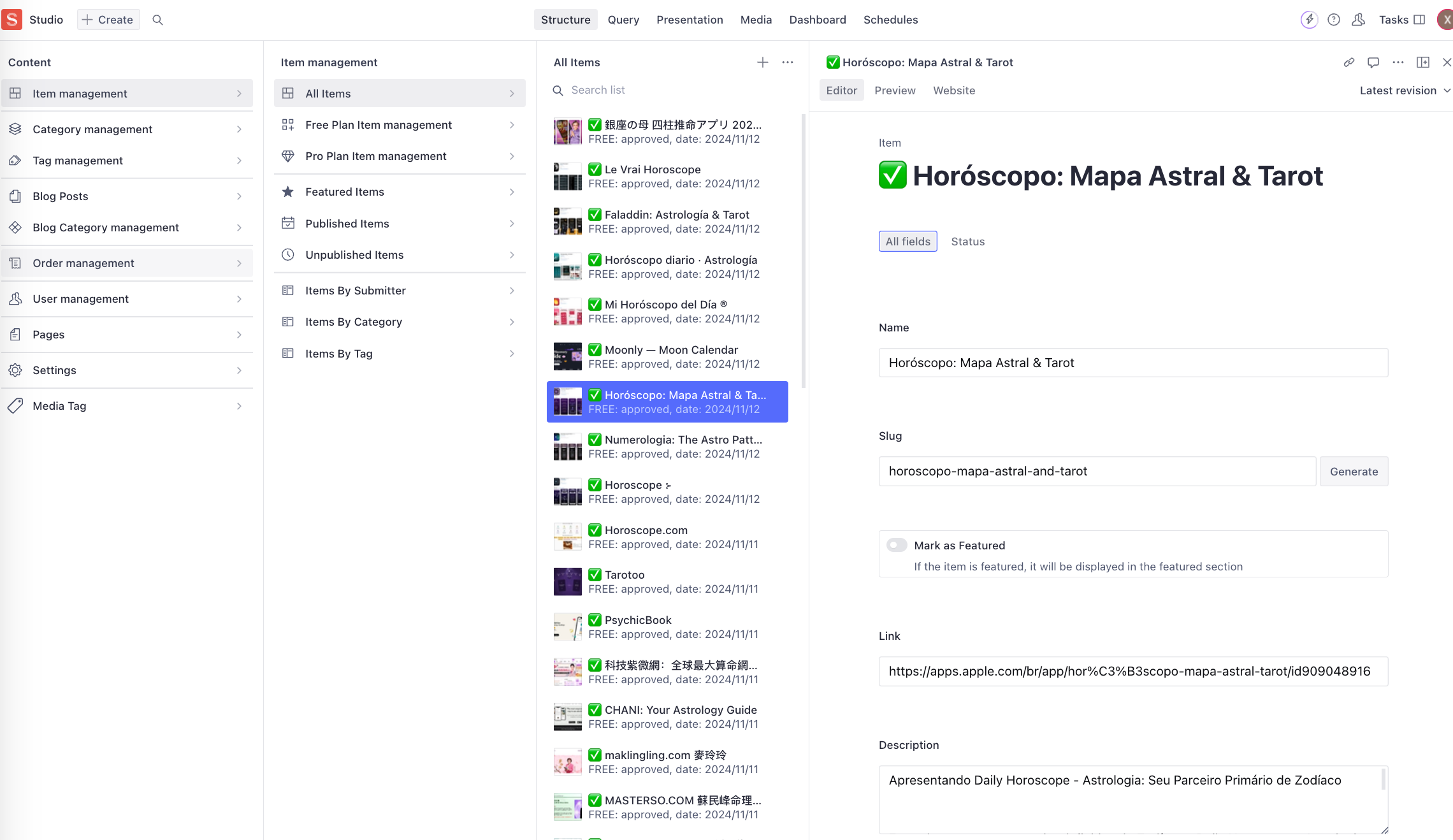The height and width of the screenshot is (840, 1453).
Task: Click the lightning bolt icon in top bar
Action: pyautogui.click(x=1309, y=20)
